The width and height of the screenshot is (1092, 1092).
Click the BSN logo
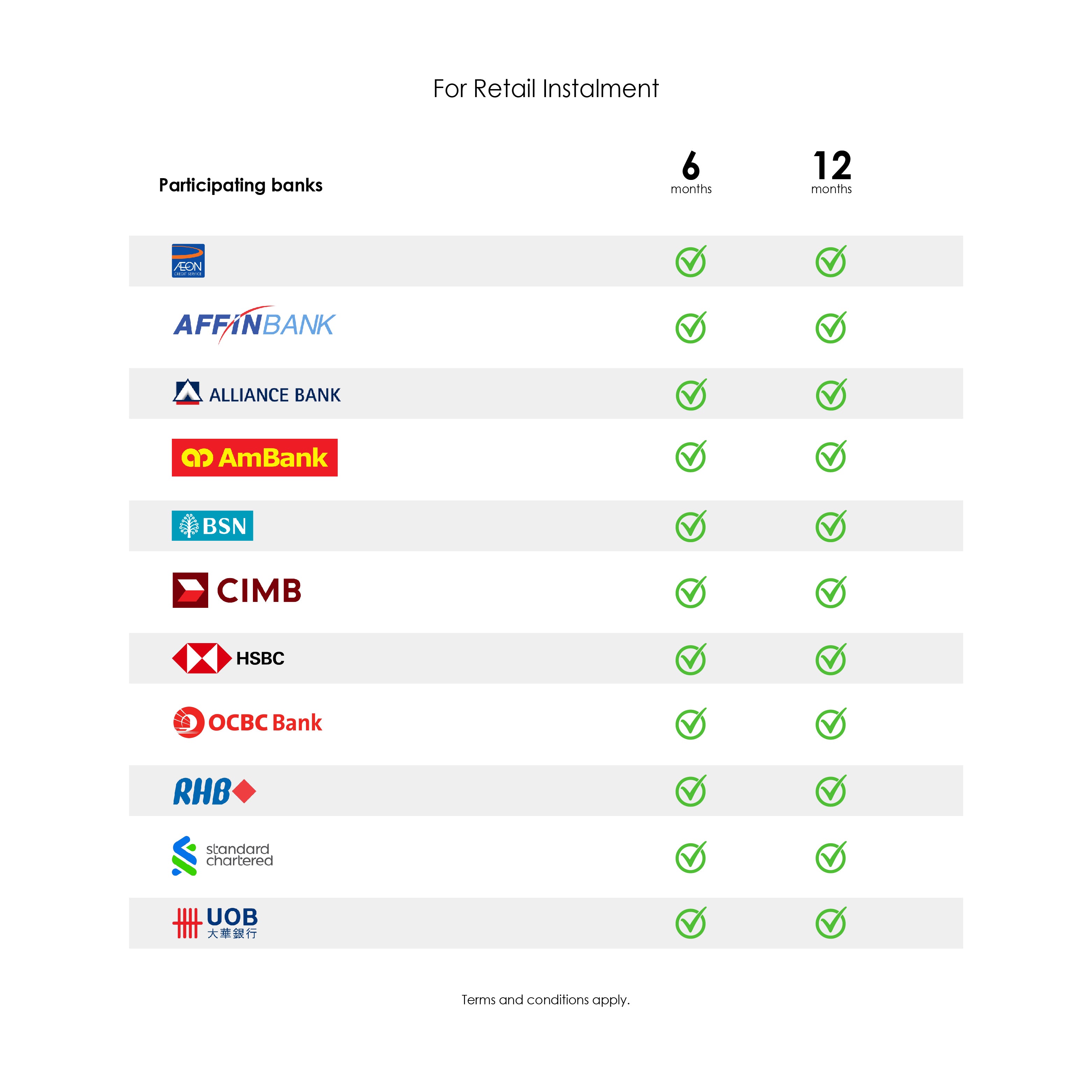[x=212, y=526]
